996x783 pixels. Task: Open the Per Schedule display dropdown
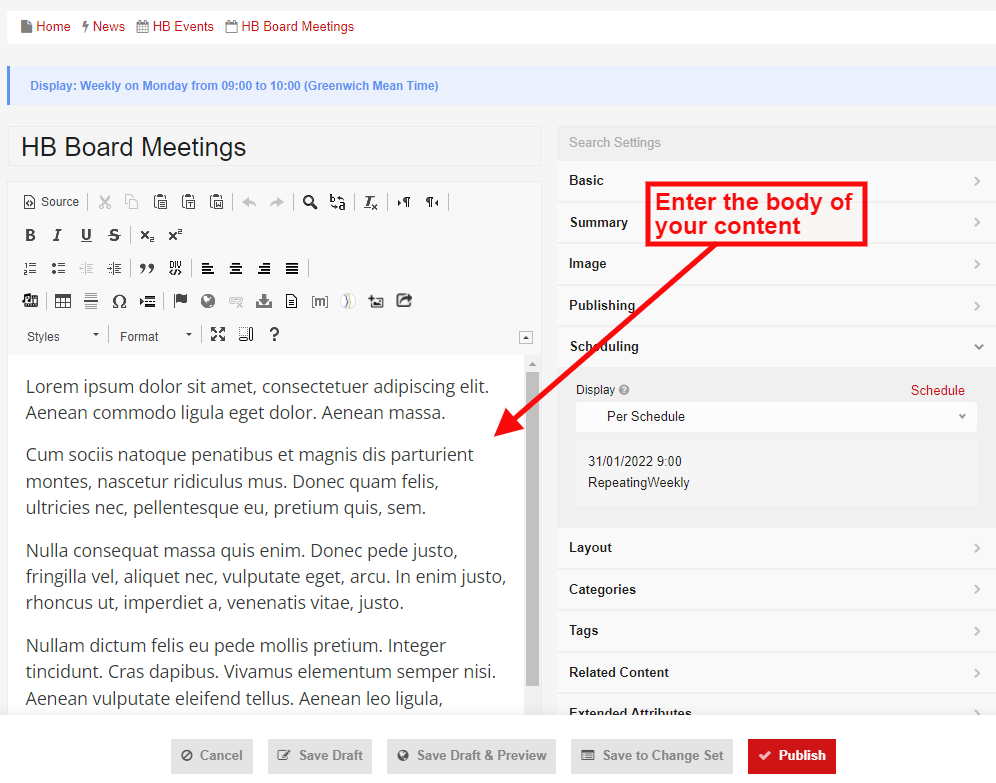776,417
